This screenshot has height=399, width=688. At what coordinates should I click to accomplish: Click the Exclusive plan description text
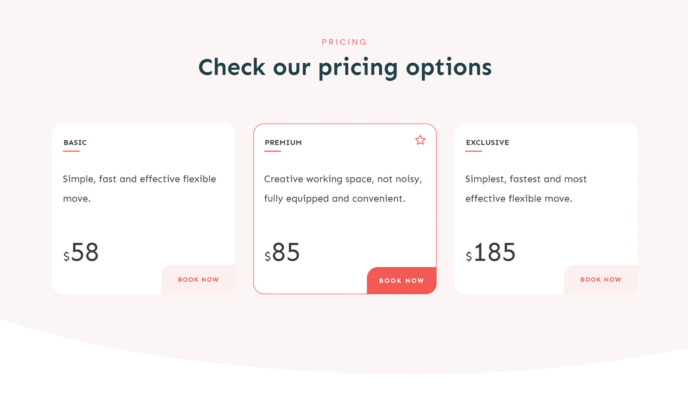[526, 189]
